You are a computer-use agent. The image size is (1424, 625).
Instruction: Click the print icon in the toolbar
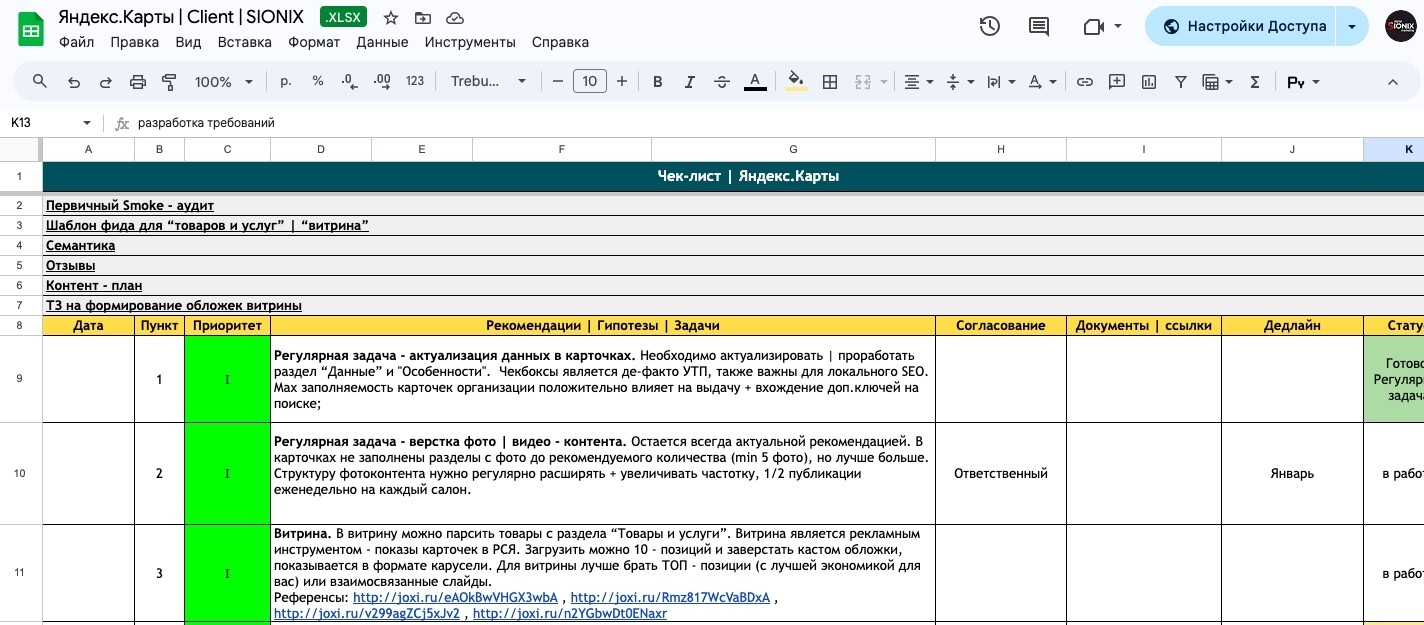[138, 82]
